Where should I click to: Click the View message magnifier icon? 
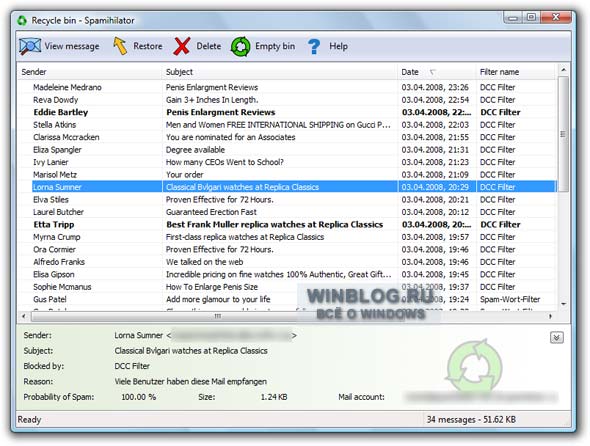coord(30,46)
